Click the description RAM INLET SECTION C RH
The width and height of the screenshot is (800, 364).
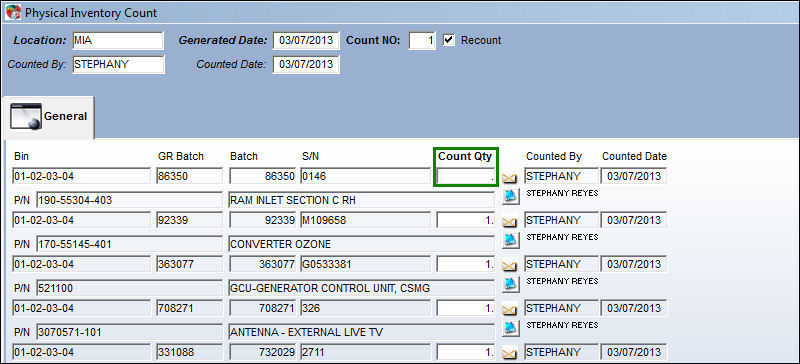362,201
